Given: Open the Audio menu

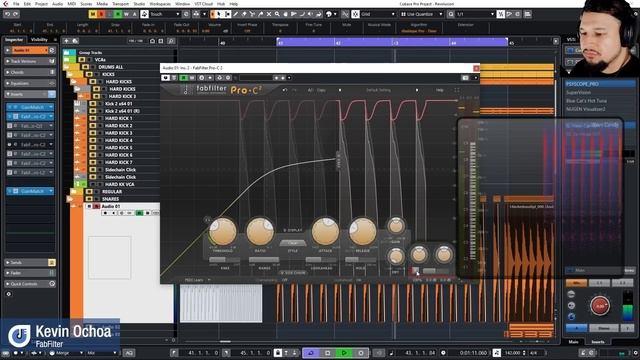Looking at the screenshot, I should pyautogui.click(x=58, y=4).
